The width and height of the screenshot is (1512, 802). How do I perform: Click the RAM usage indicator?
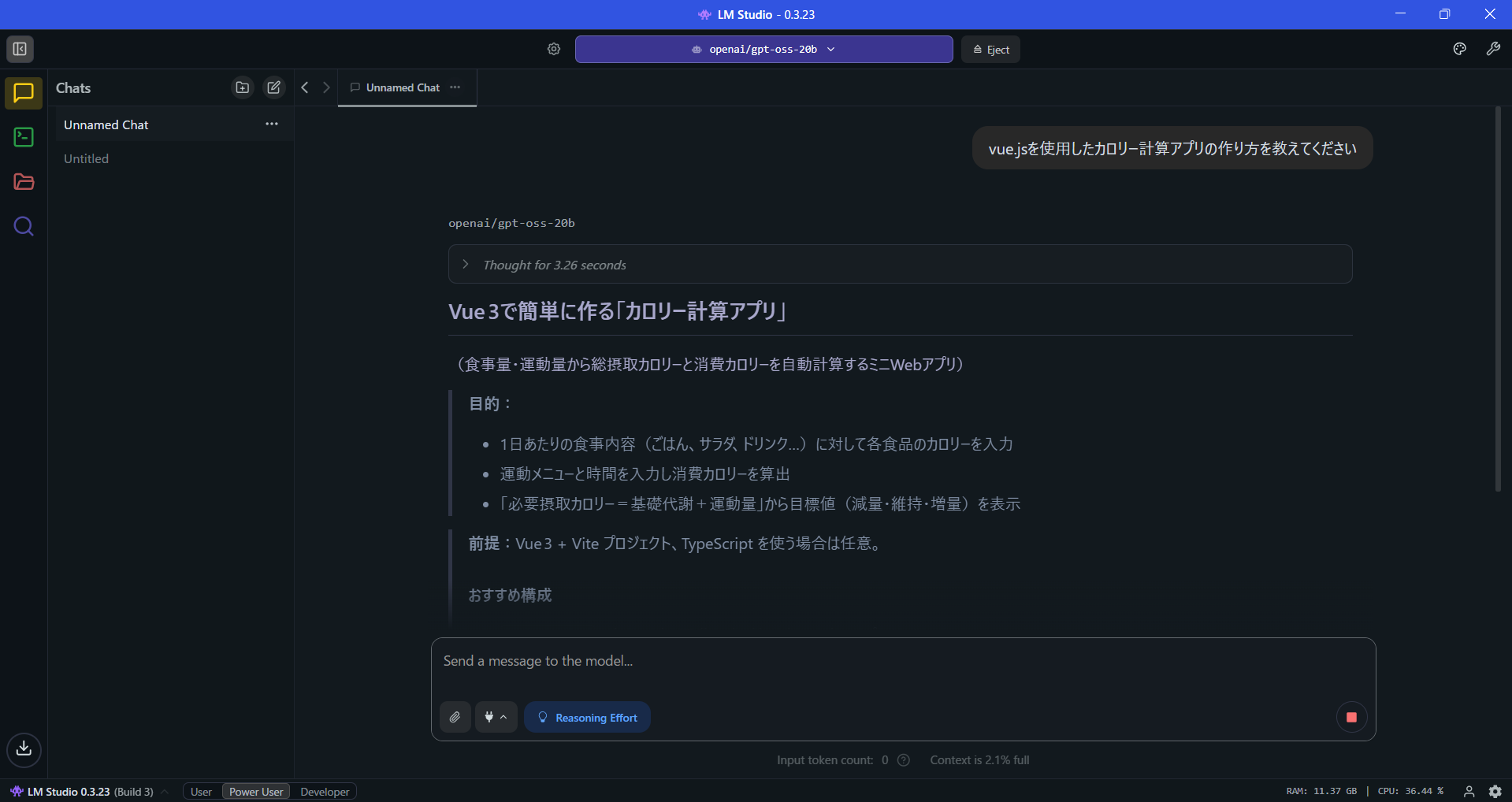click(x=1321, y=791)
